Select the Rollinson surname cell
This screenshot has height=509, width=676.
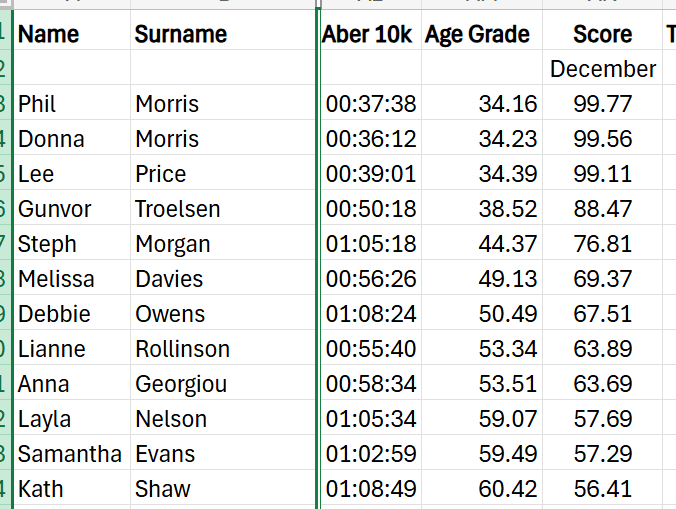[x=182, y=349]
